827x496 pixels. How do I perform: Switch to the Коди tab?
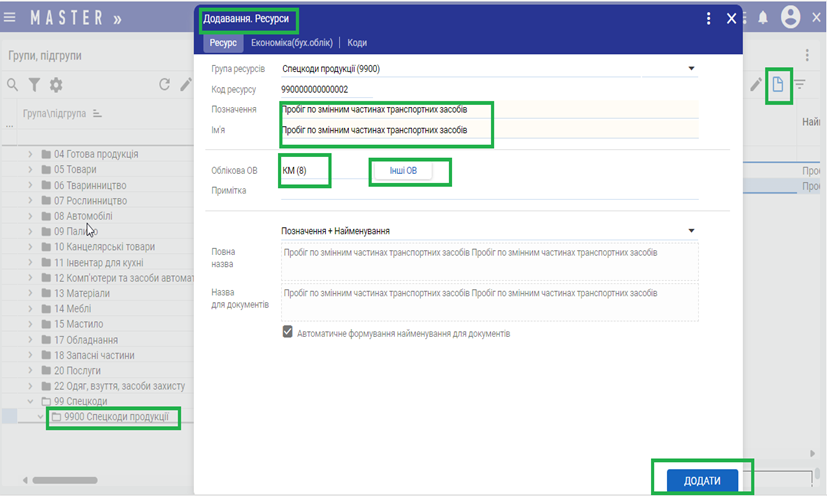[x=357, y=43]
